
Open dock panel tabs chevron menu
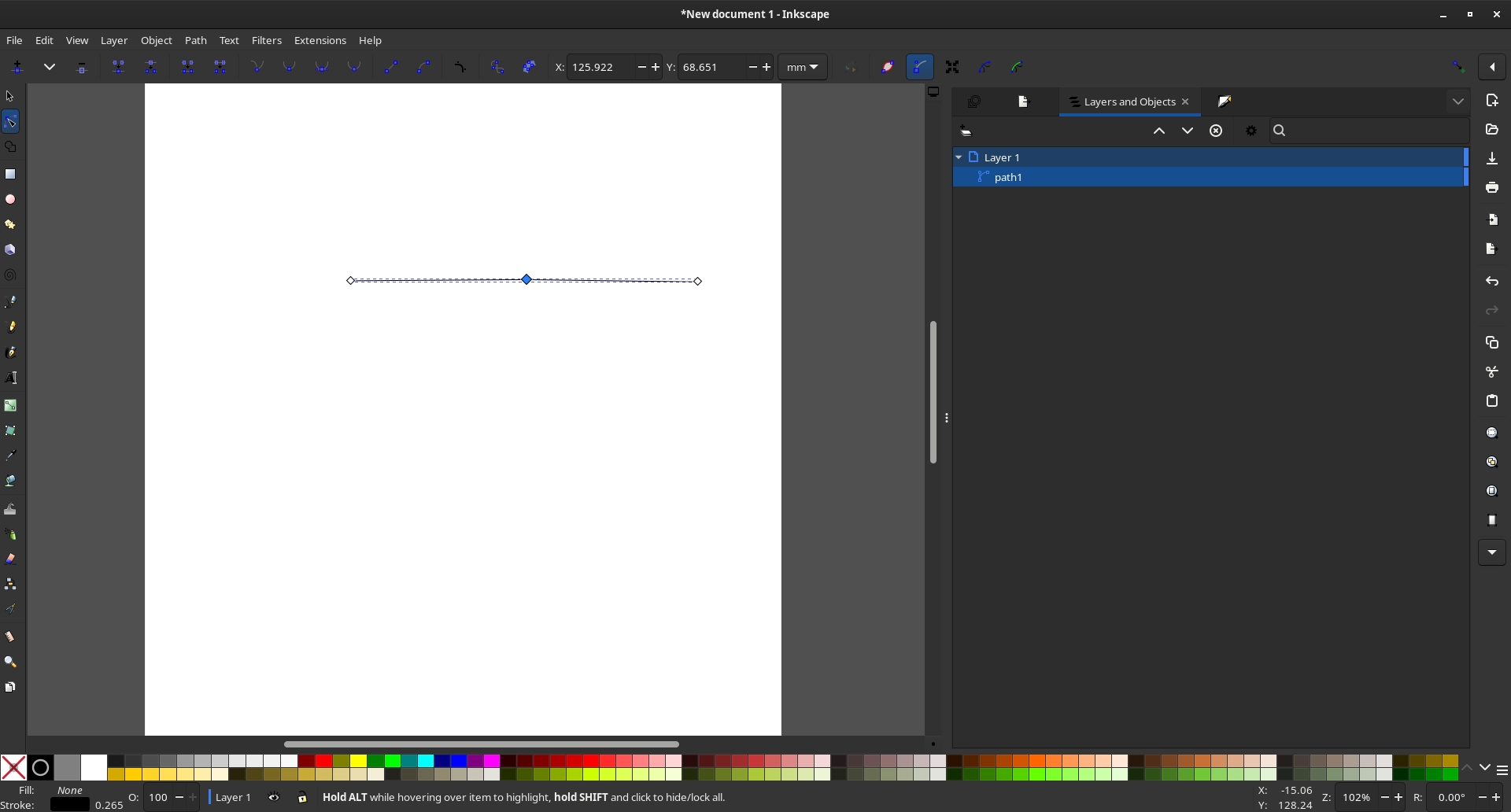tap(1458, 101)
